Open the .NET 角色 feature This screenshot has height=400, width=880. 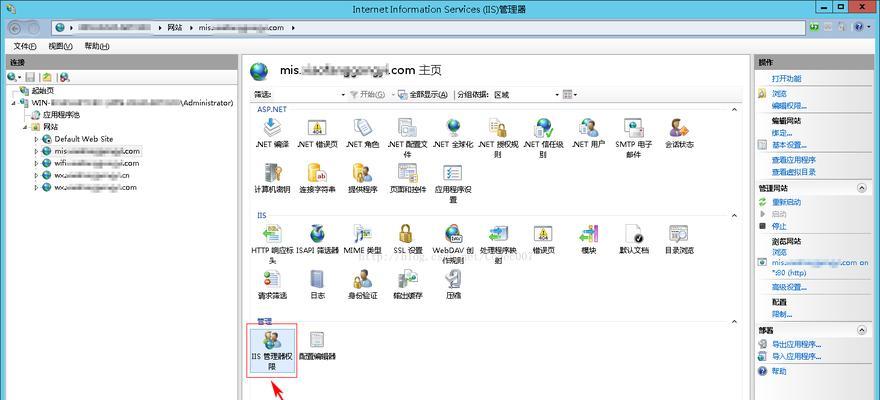point(362,134)
